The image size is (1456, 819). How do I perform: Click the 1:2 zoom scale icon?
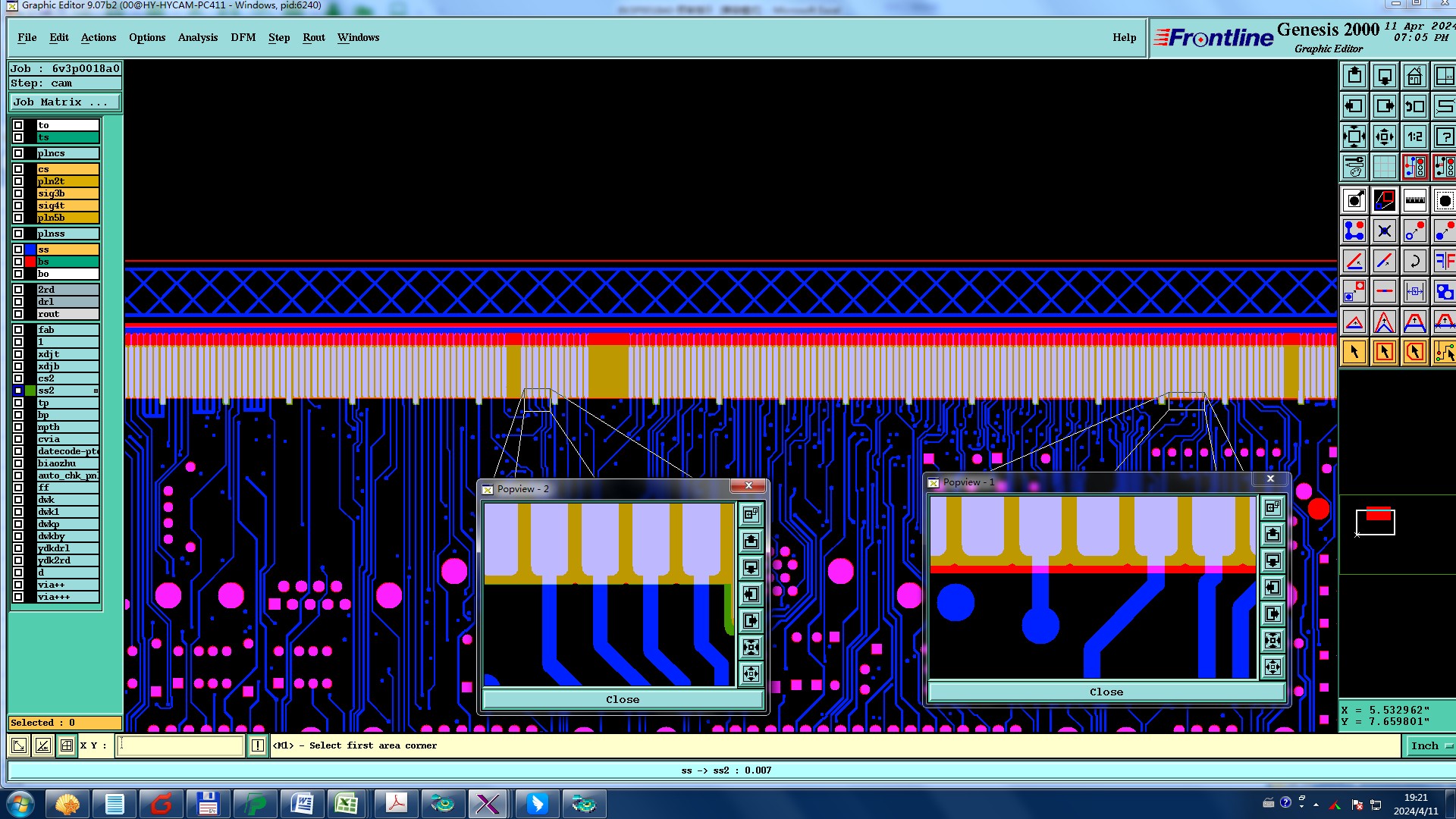pyautogui.click(x=1414, y=137)
